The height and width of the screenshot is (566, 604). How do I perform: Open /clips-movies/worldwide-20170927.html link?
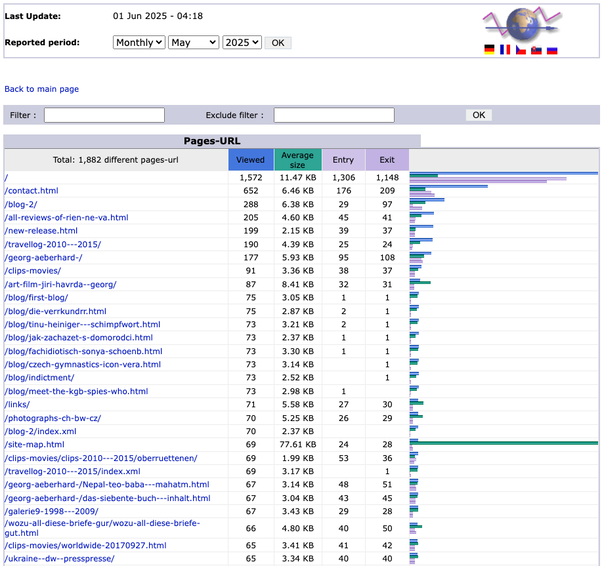[x=86, y=545]
